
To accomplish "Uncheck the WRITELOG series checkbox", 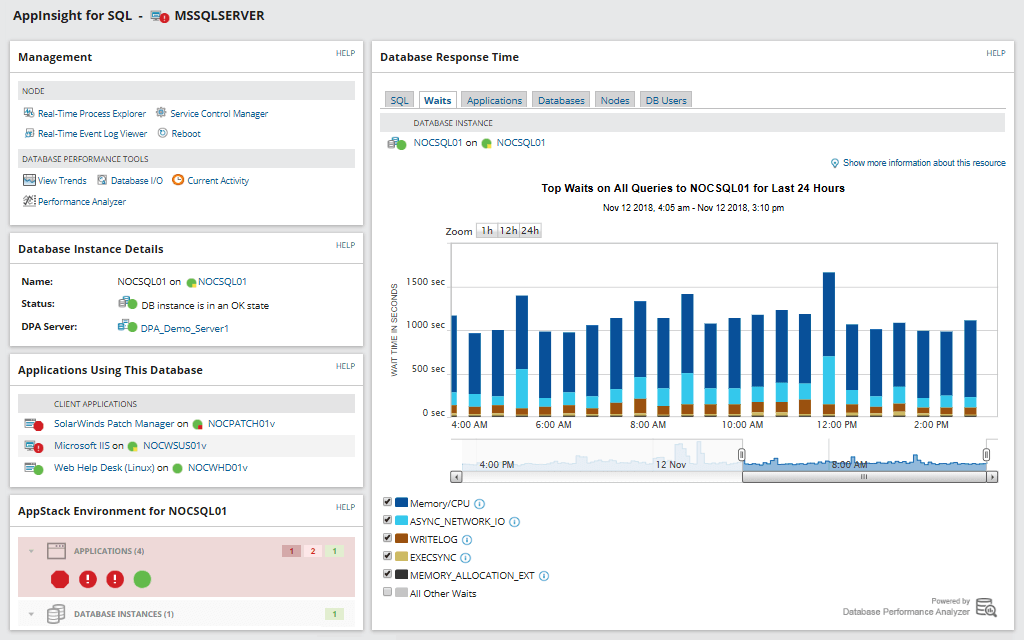I will click(x=387, y=538).
